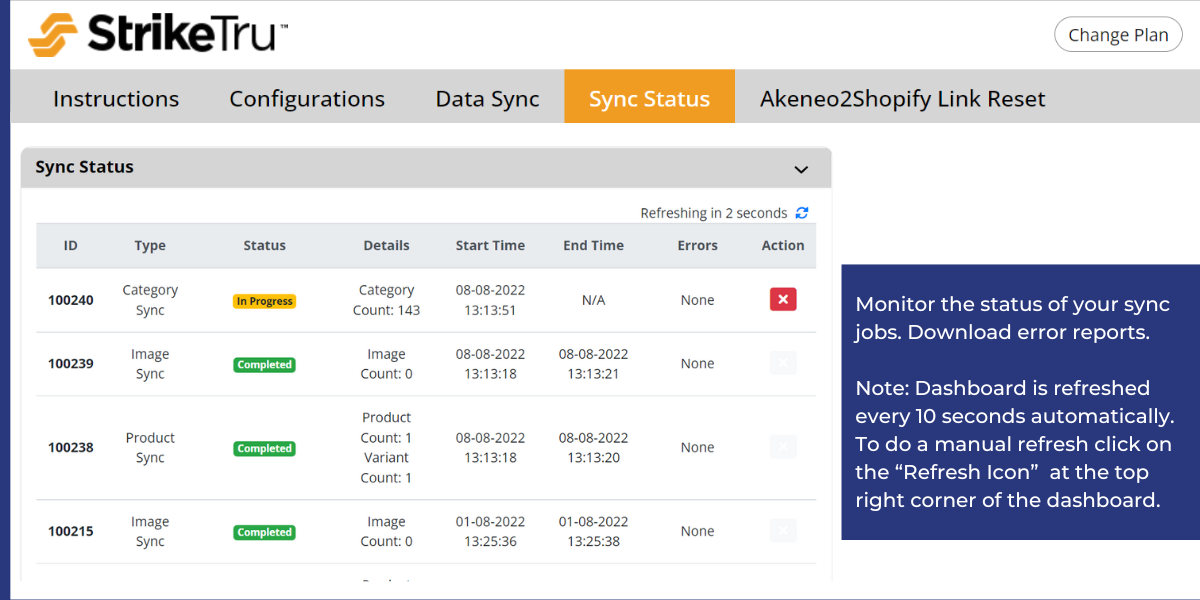Screen dimensions: 1200x600
Task: Click the Start Time column header
Action: 490,245
